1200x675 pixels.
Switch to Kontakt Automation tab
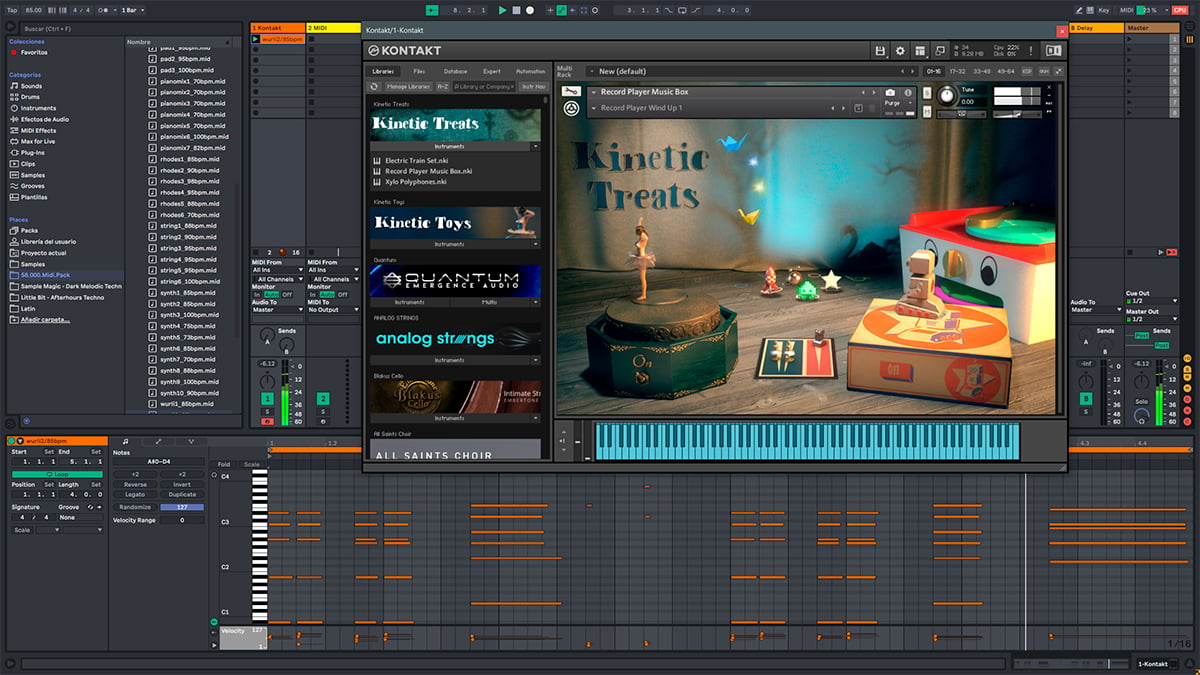530,72
